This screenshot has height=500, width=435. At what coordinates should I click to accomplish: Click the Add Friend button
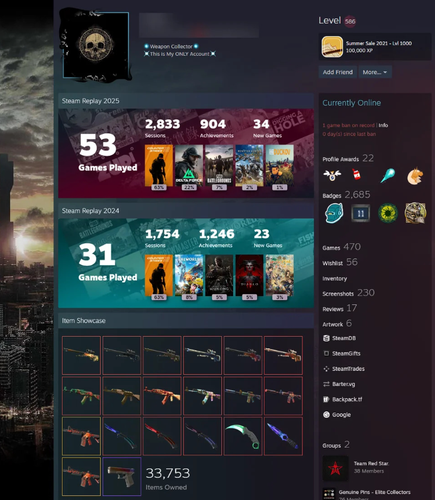click(338, 72)
